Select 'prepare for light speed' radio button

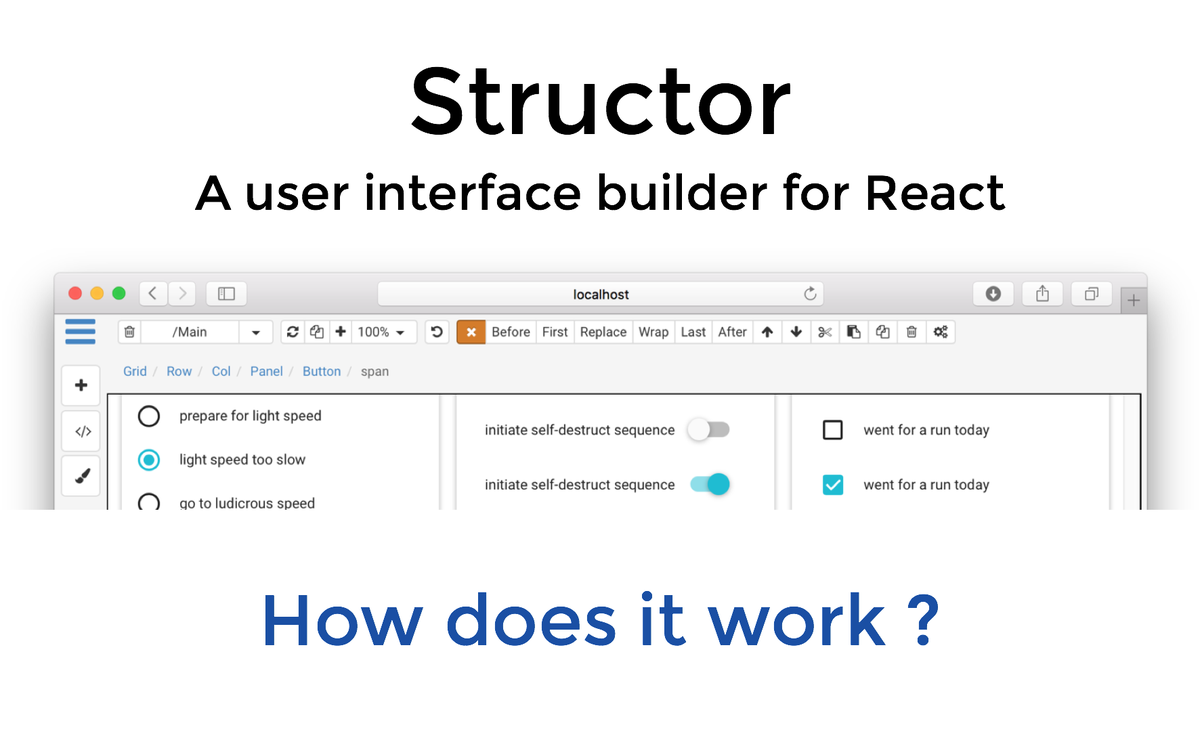(x=149, y=416)
